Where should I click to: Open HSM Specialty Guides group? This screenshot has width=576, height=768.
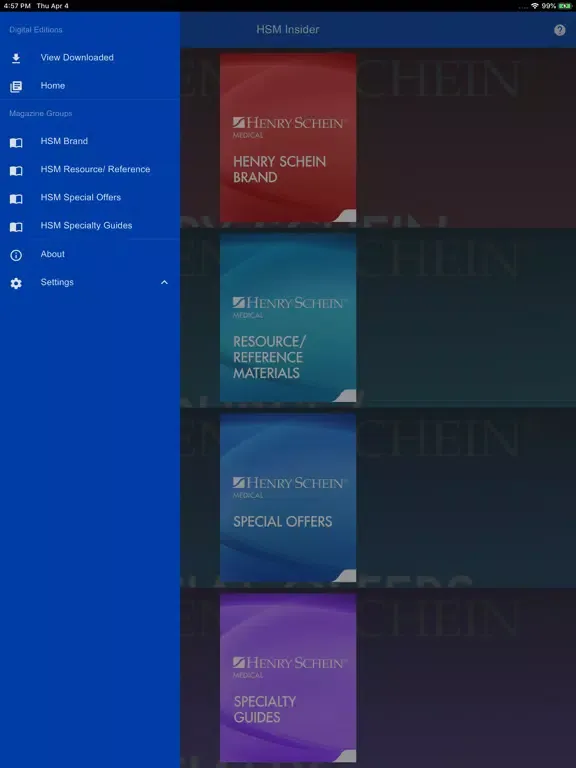90,225
